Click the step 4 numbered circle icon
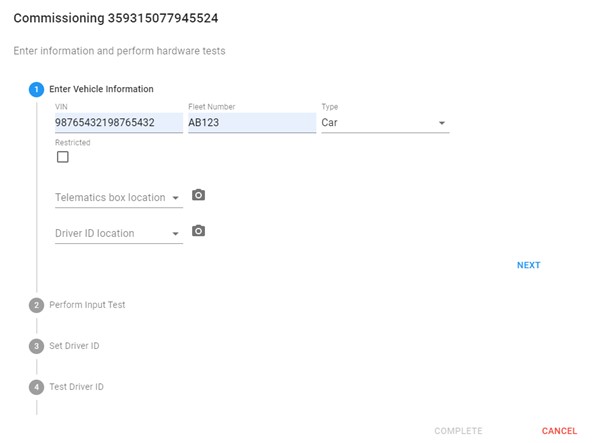Image resolution: width=602 pixels, height=443 pixels. (36, 387)
